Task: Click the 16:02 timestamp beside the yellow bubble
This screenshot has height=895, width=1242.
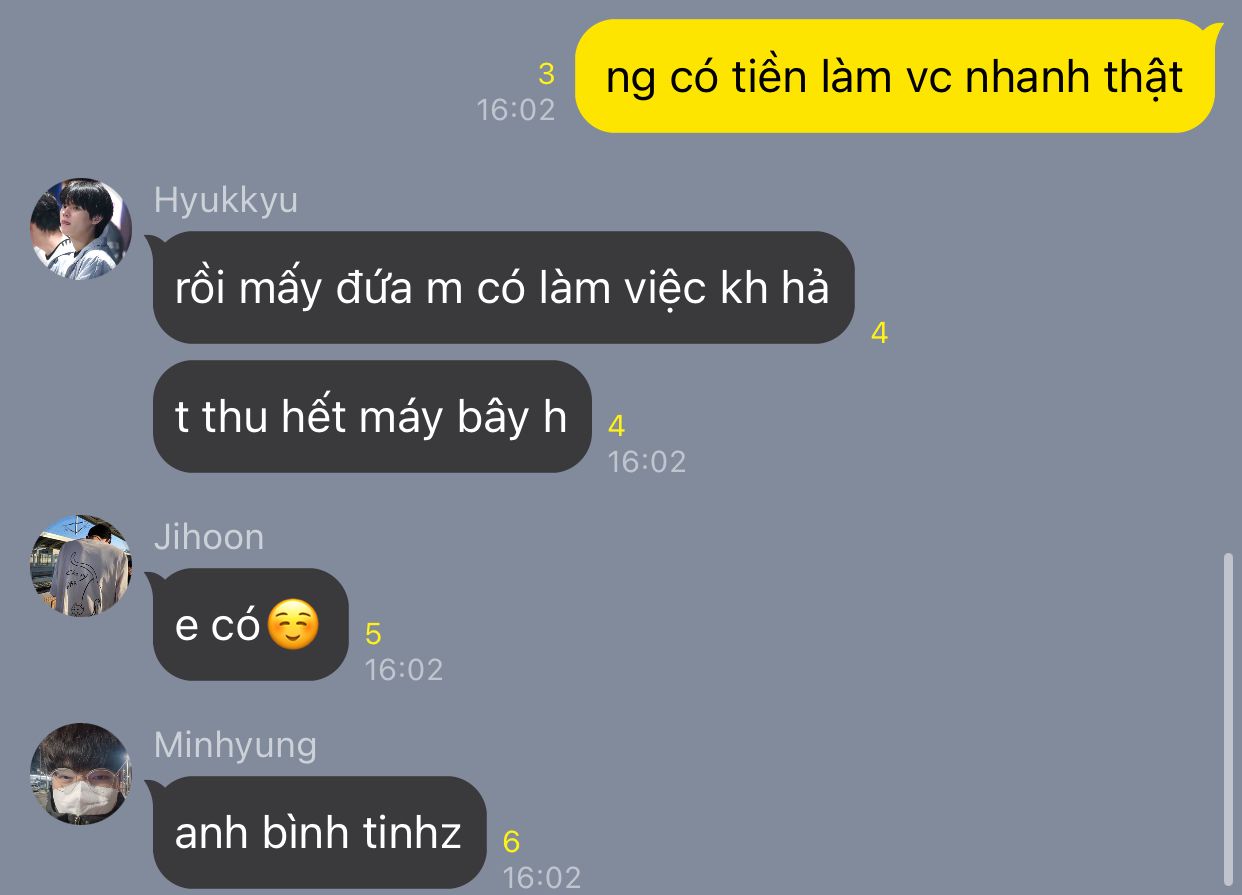Action: tap(516, 109)
